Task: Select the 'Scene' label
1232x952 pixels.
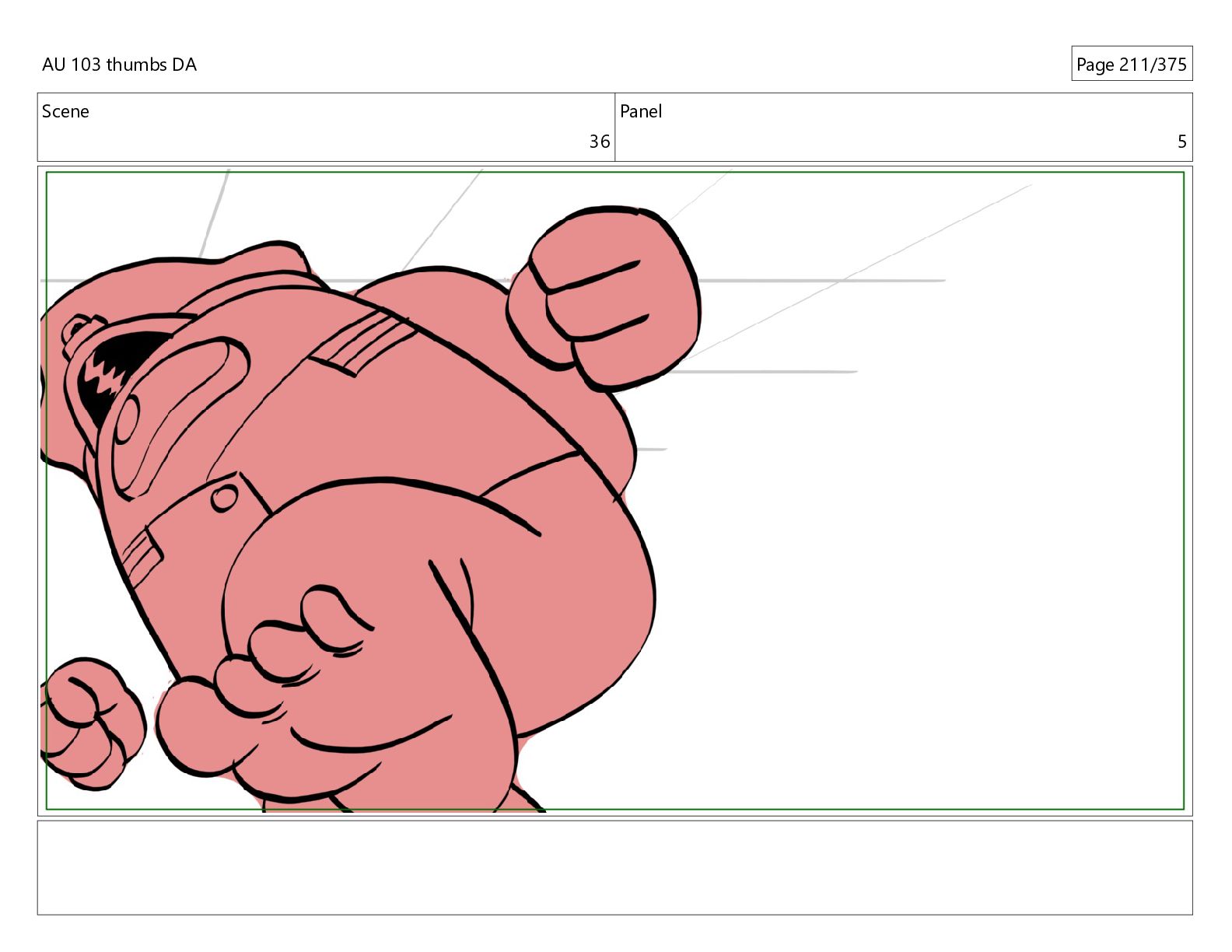Action: click(x=65, y=111)
